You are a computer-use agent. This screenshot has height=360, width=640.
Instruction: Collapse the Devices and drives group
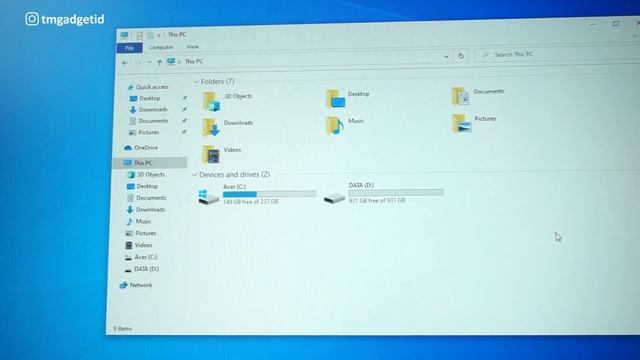195,175
